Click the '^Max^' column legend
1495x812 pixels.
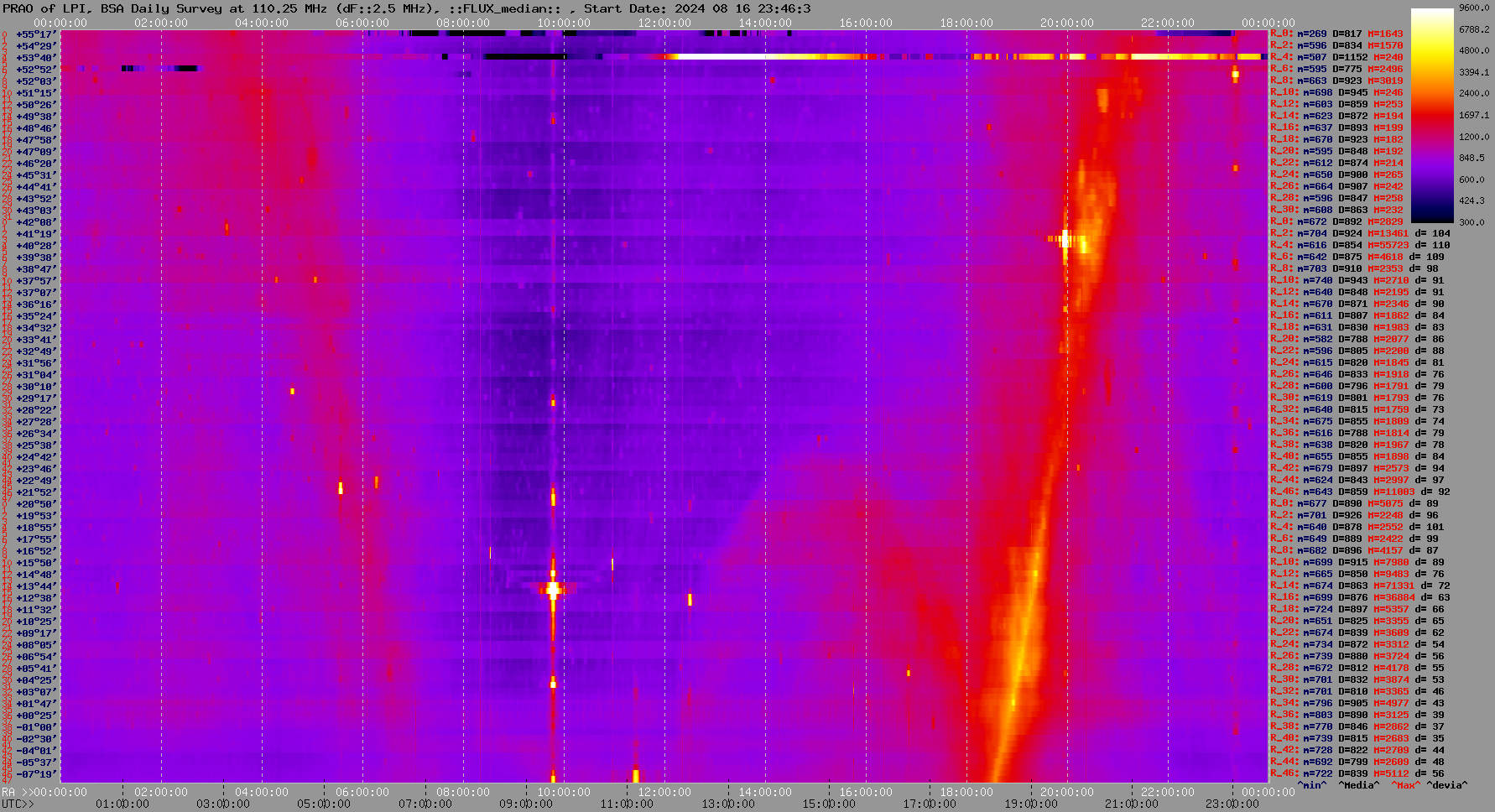tap(1405, 785)
